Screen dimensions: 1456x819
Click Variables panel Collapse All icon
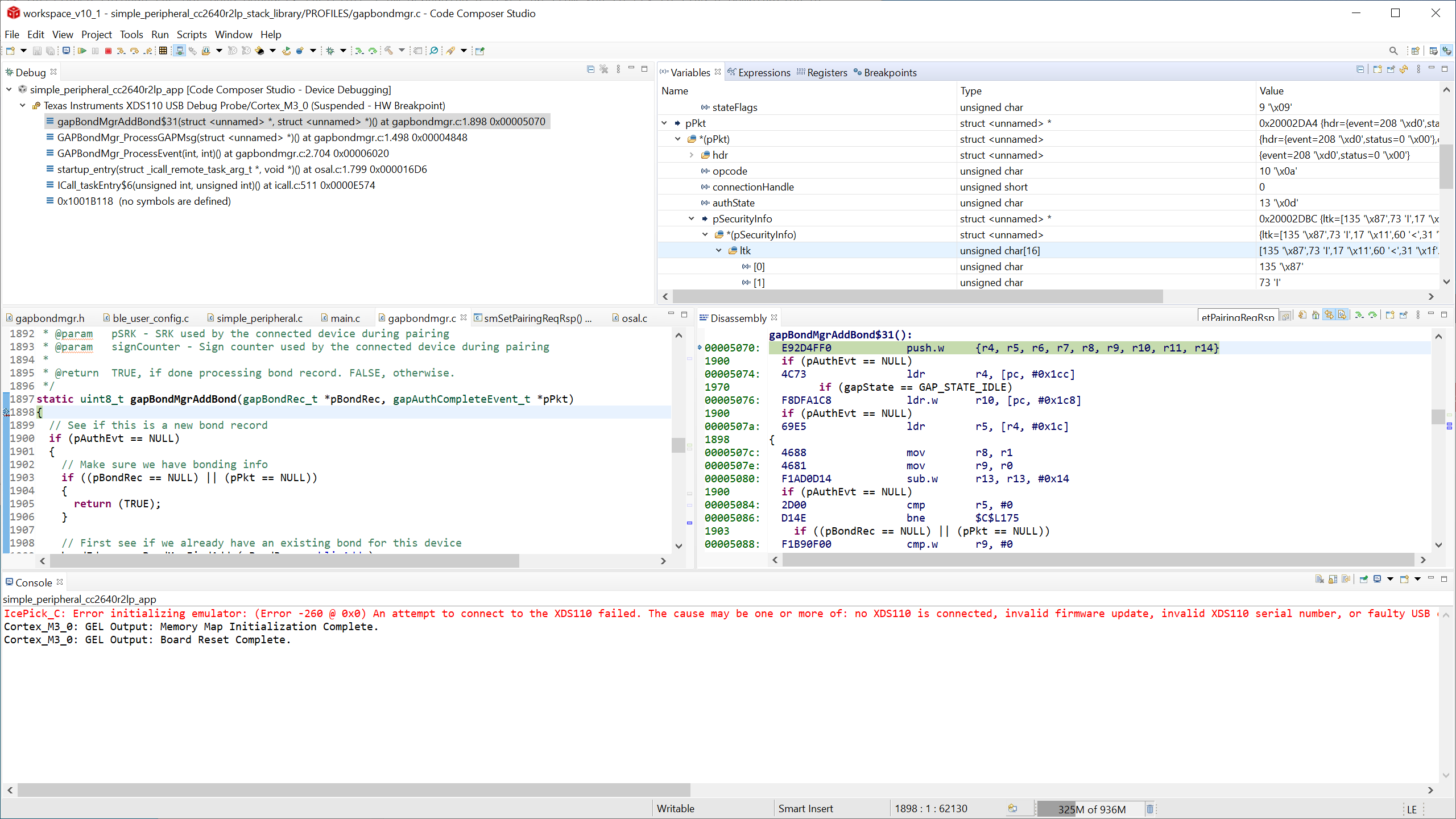tap(1360, 69)
